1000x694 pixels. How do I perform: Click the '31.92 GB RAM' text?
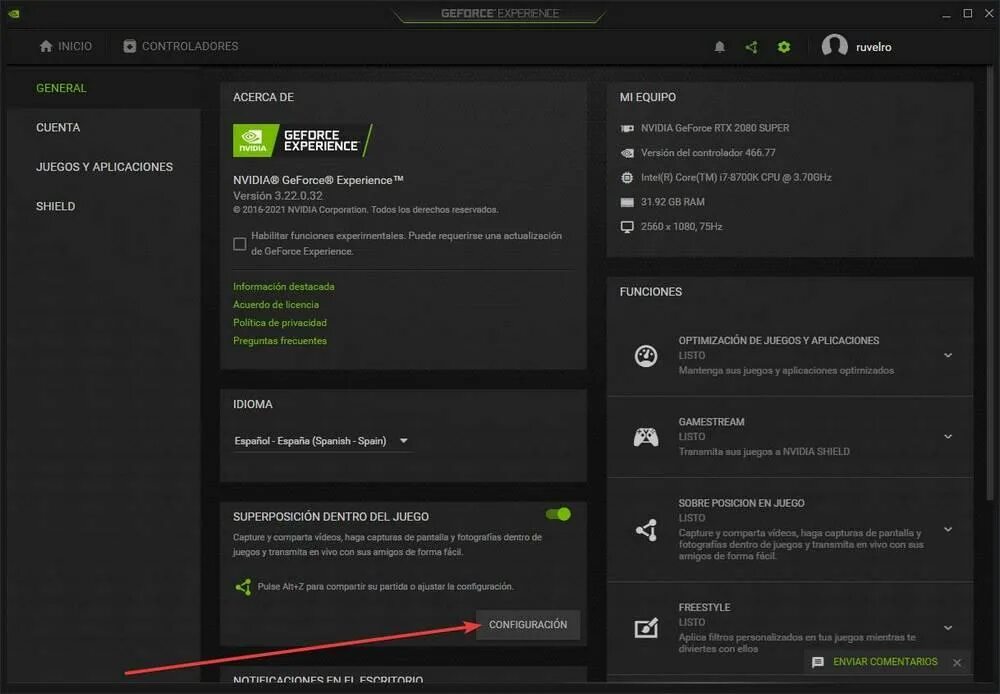click(673, 202)
